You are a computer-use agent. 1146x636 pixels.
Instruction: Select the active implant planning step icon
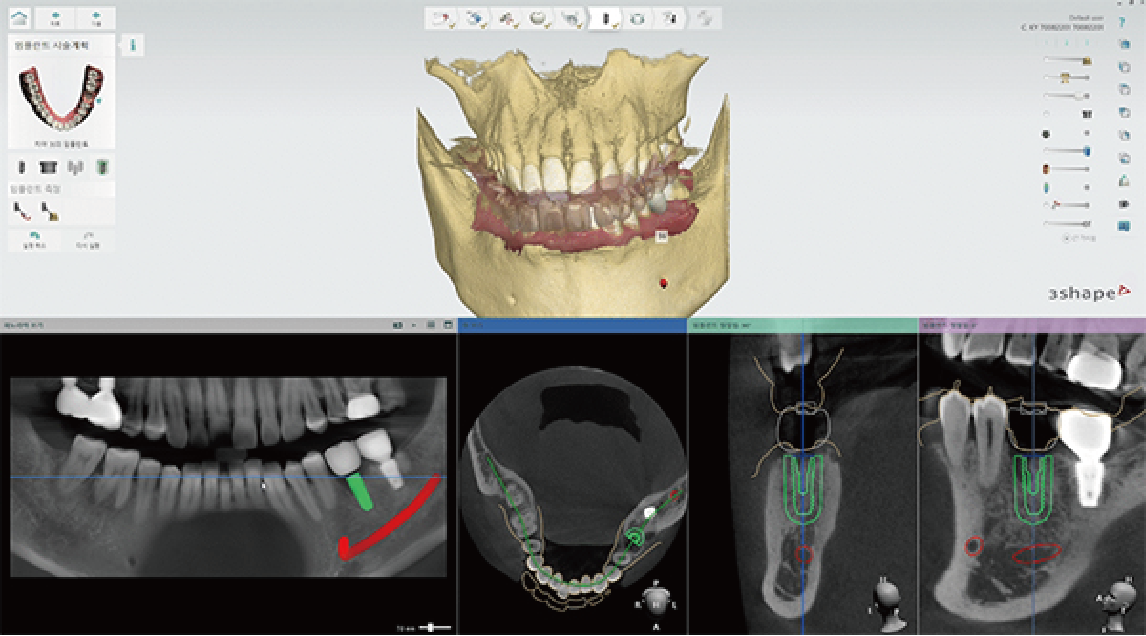(604, 19)
